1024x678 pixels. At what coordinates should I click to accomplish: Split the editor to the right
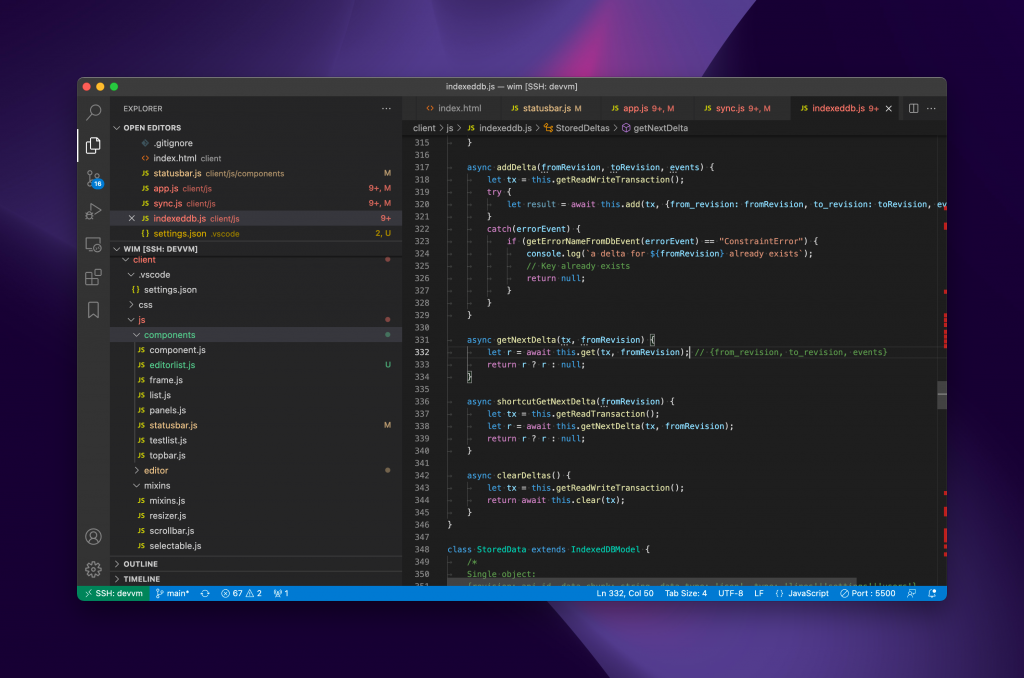(914, 108)
